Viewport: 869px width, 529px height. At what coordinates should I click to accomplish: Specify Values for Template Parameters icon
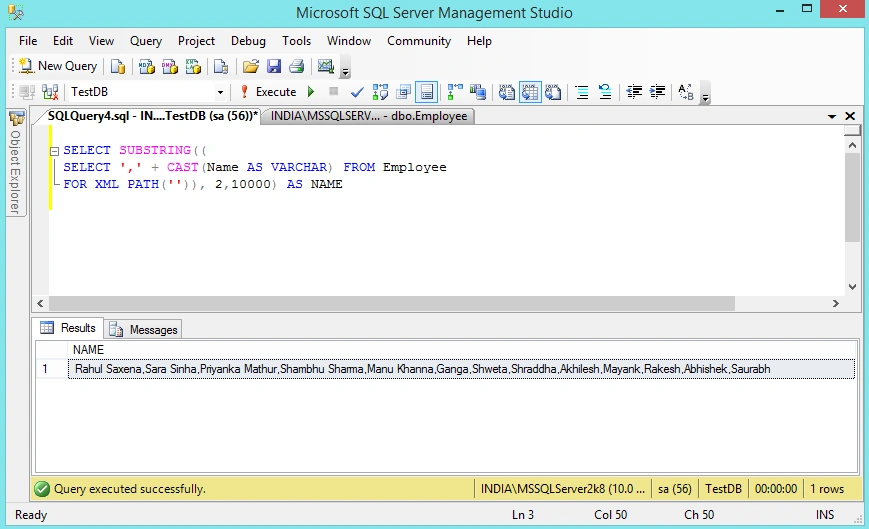tap(686, 92)
